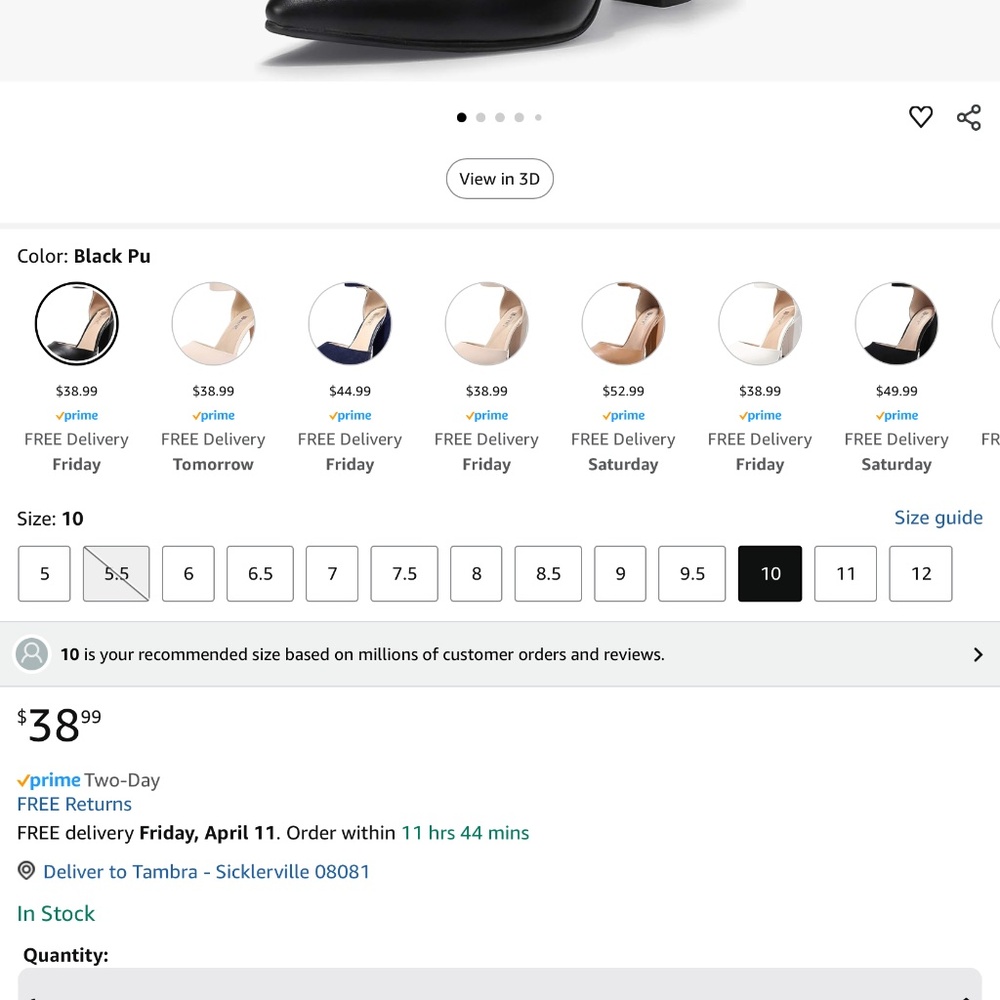1000x1000 pixels.
Task: Tap the profile avatar in size recommendation
Action: (32, 654)
